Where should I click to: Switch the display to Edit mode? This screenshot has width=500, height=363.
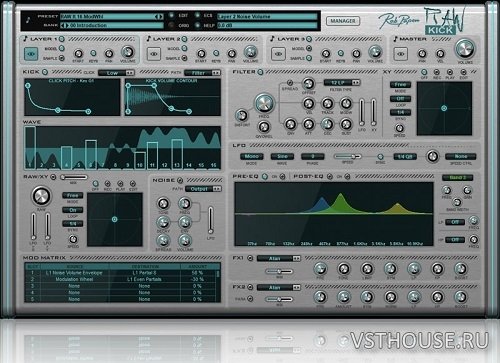pos(171,15)
